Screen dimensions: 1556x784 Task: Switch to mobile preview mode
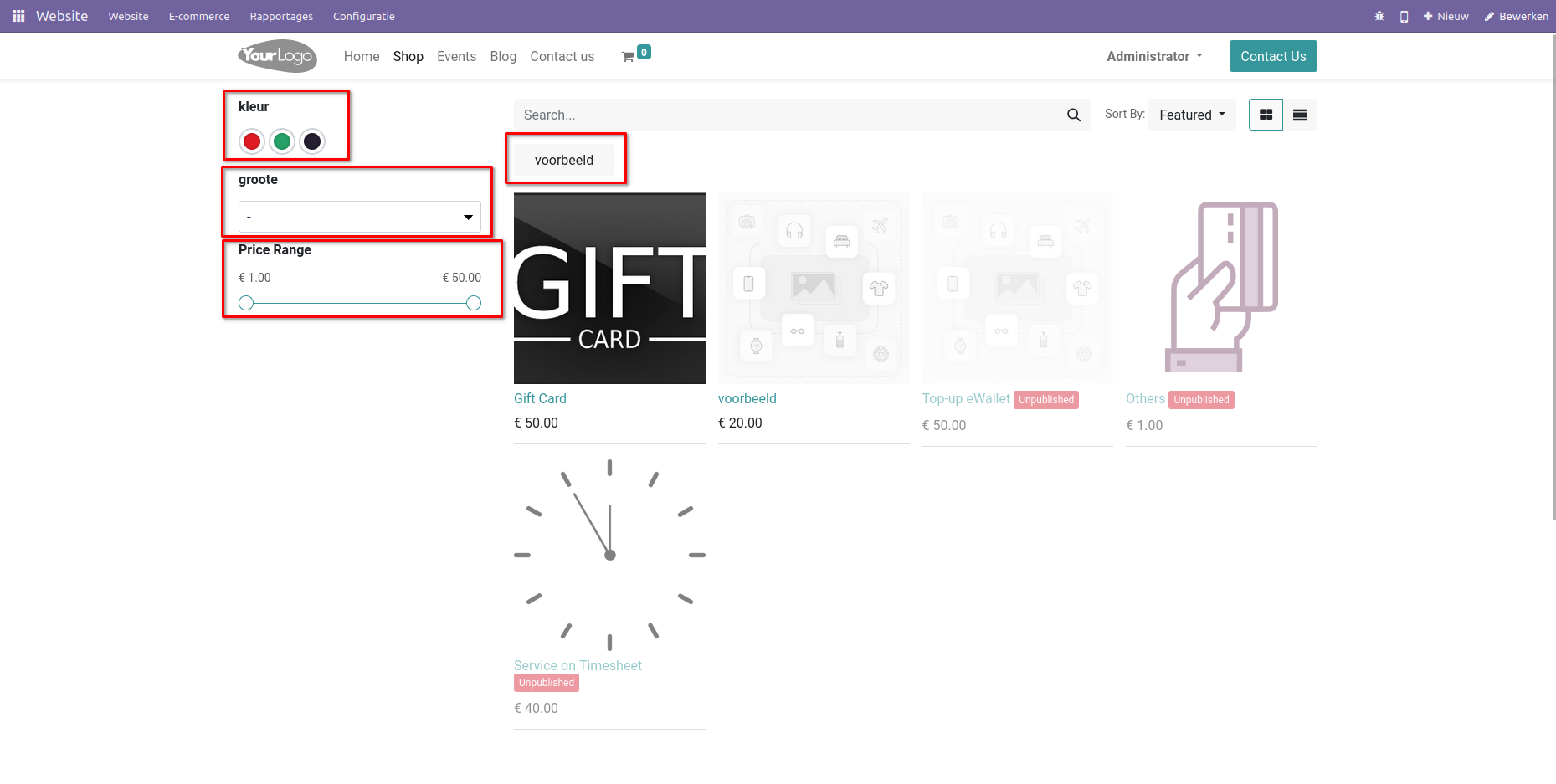click(1404, 16)
